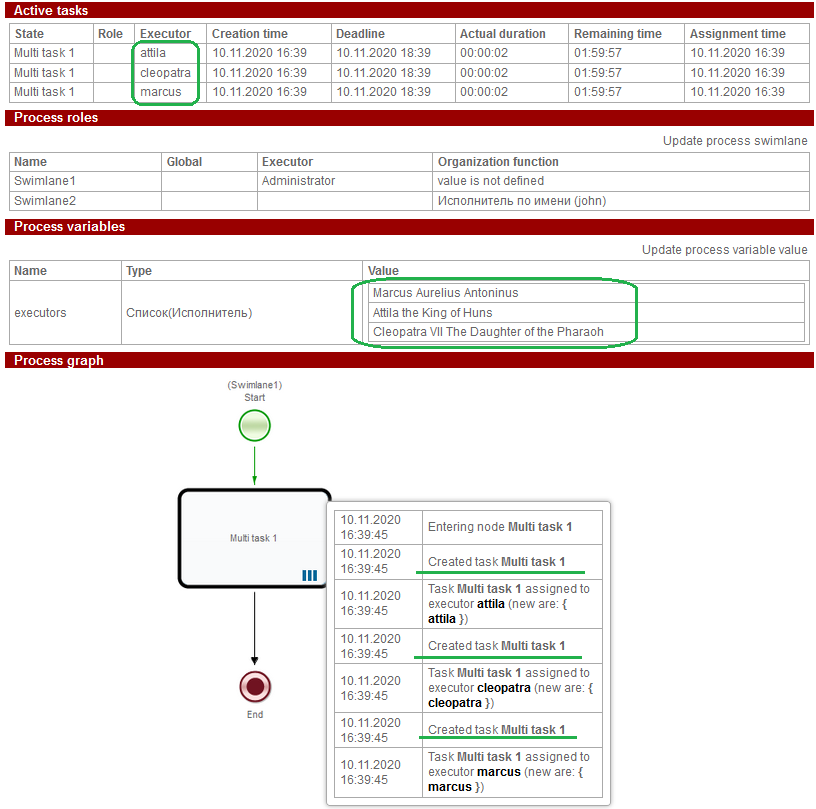Click executor marcus in Active tasks
This screenshot has height=809, width=816.
tap(161, 92)
